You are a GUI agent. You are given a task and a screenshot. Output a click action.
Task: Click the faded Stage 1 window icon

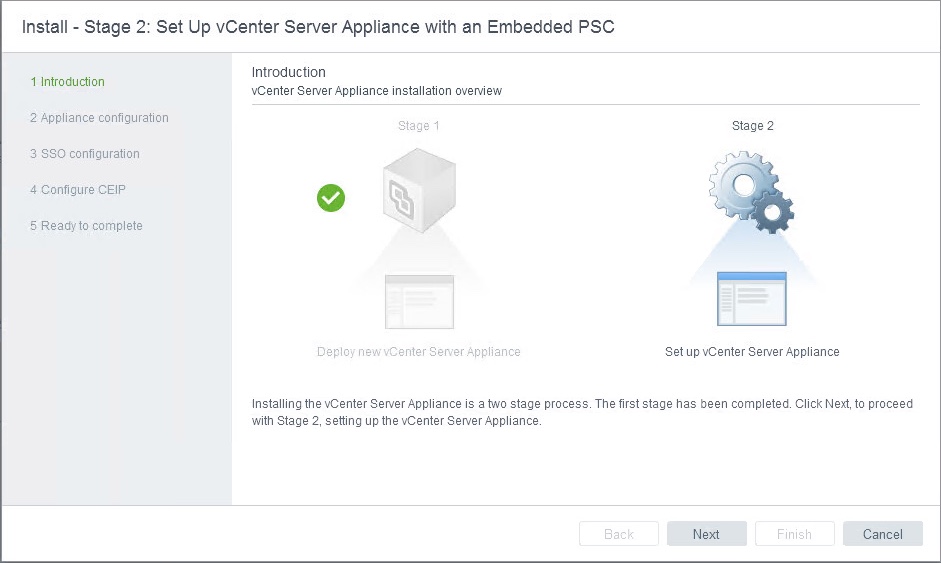point(419,301)
